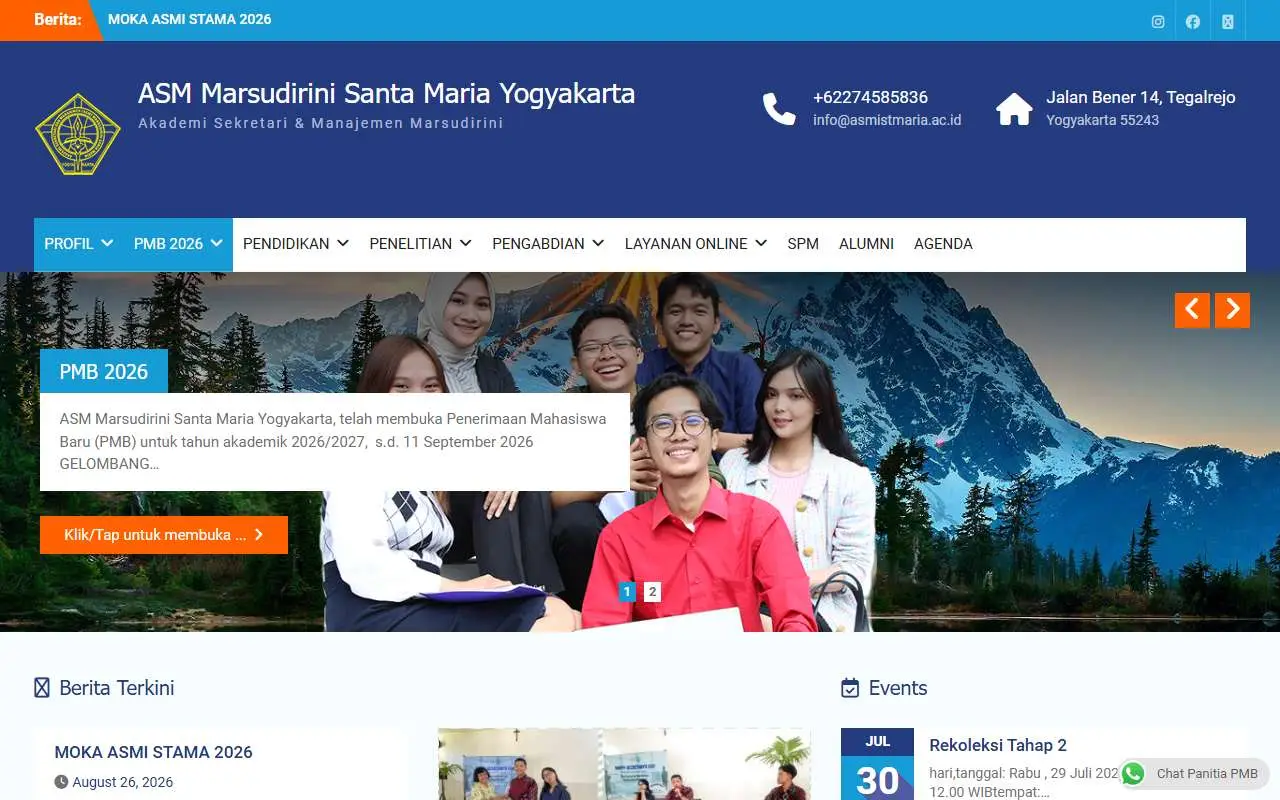Image resolution: width=1280 pixels, height=800 pixels.
Task: Click the Berita Terkini heading icon
Action: [42, 688]
